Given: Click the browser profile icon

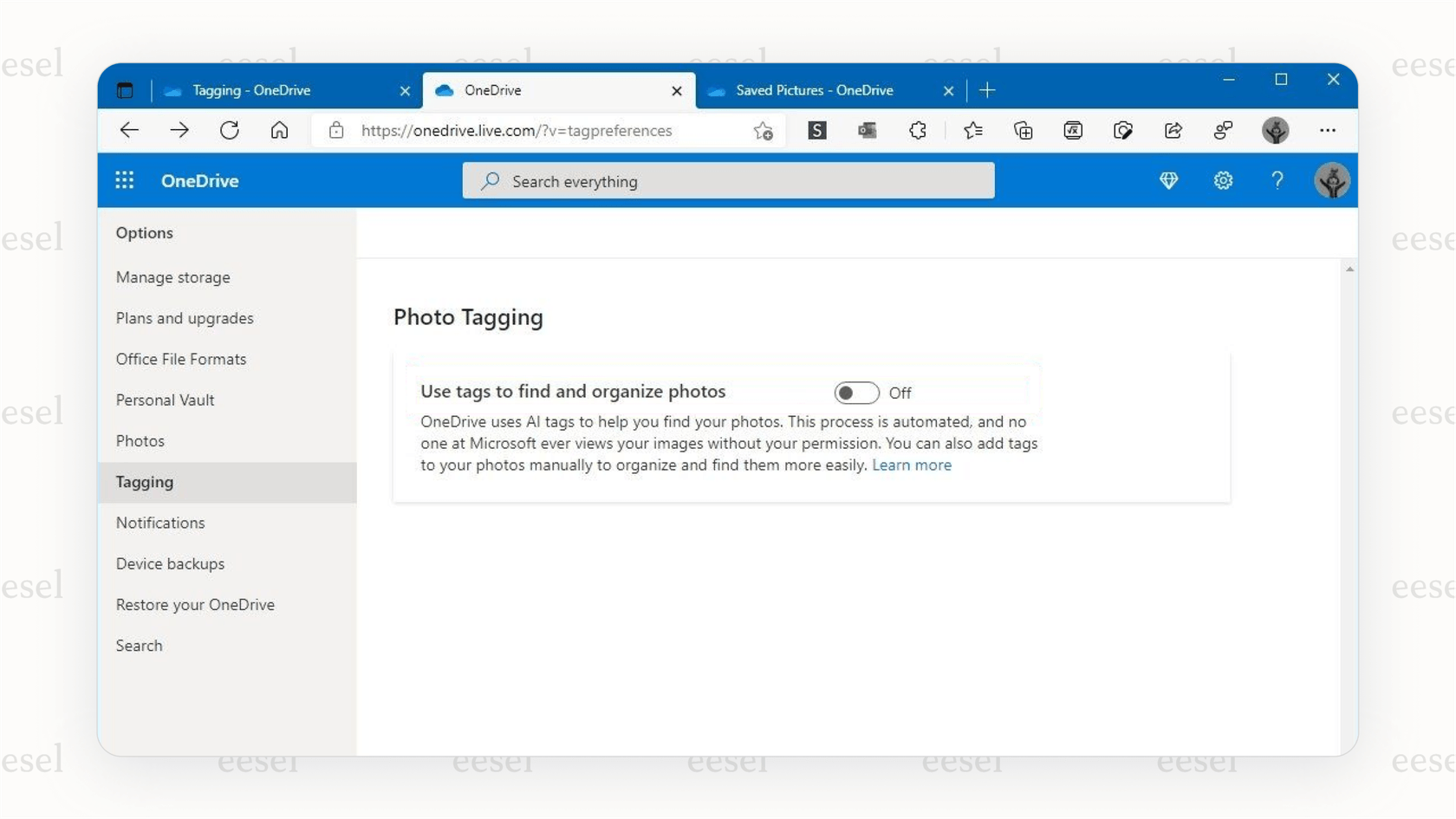Looking at the screenshot, I should pos(1276,130).
